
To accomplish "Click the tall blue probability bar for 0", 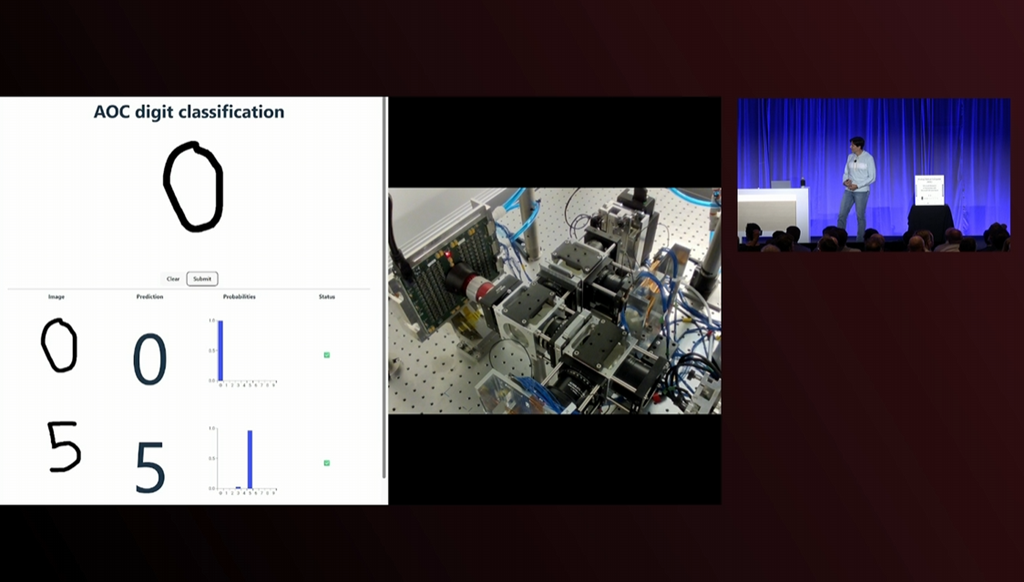I will click(x=221, y=350).
